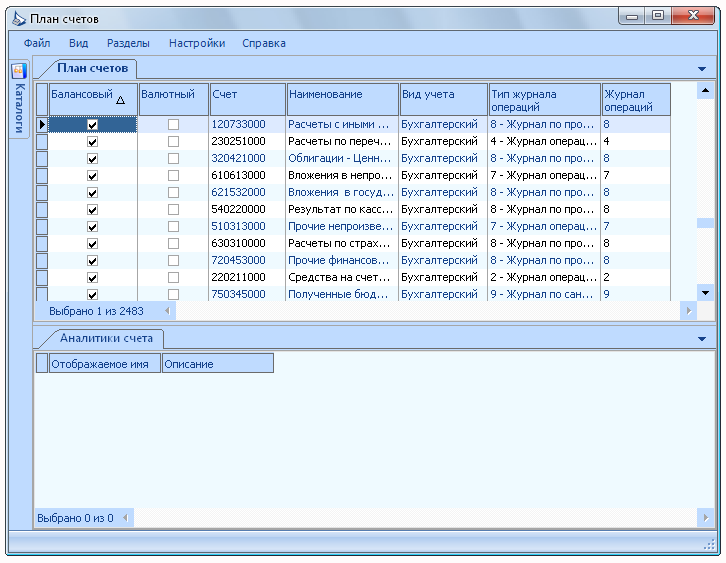
Task: Click the accounts grid scroll down arrow
Action: click(705, 293)
